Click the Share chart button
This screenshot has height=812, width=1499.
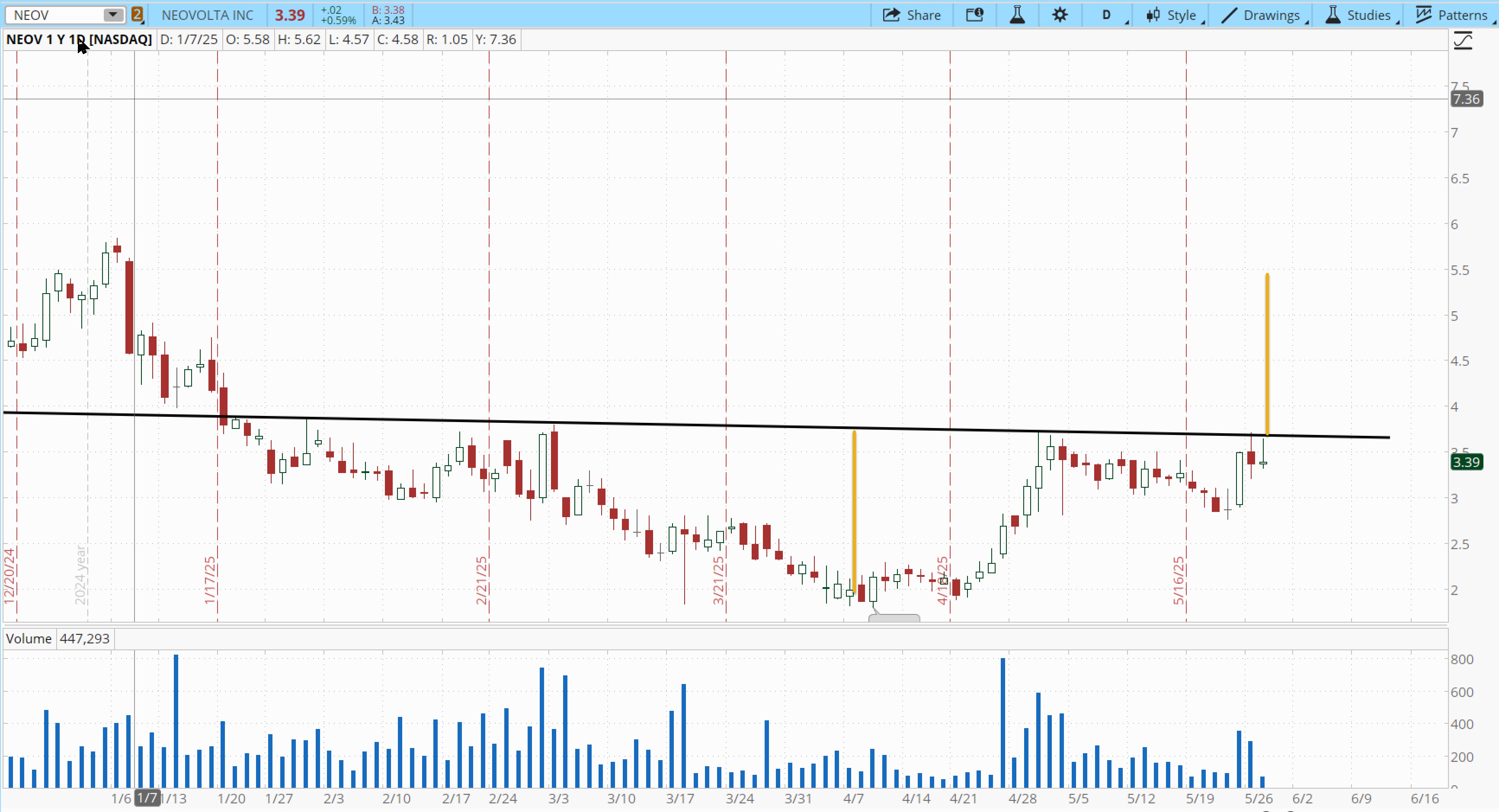tap(911, 15)
